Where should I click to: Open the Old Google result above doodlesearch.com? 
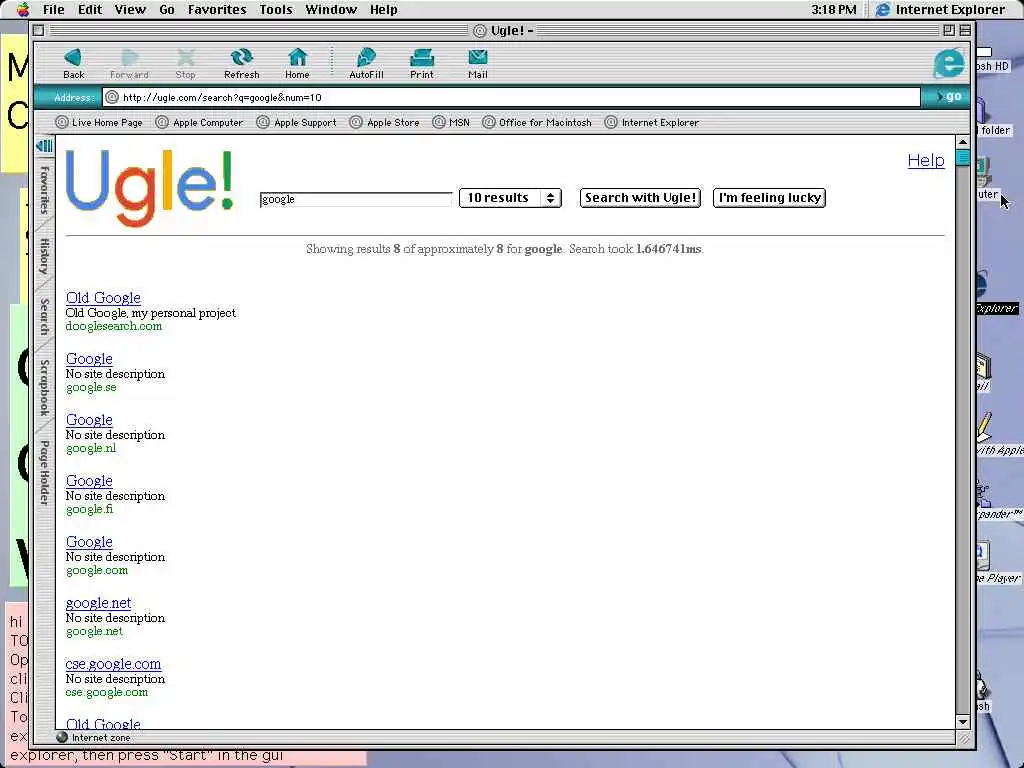[103, 298]
